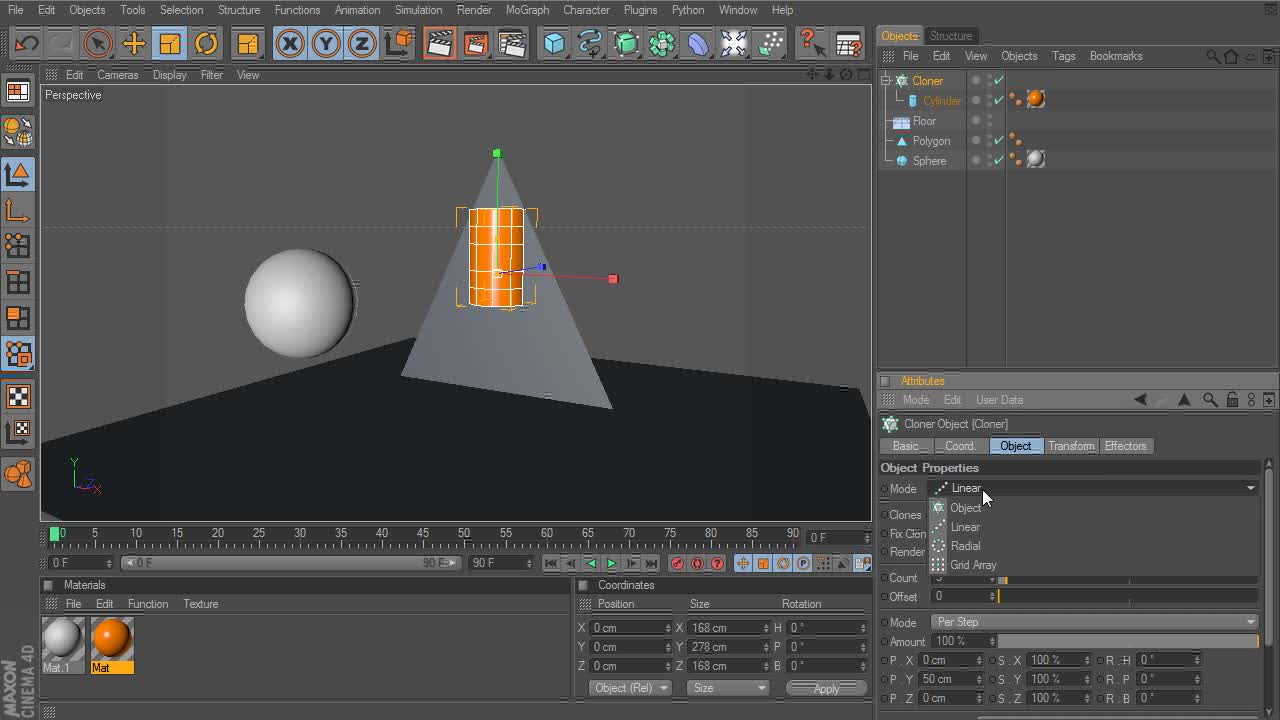Open Render Settings clapperboard icon
The height and width of the screenshot is (720, 1280).
click(x=512, y=44)
